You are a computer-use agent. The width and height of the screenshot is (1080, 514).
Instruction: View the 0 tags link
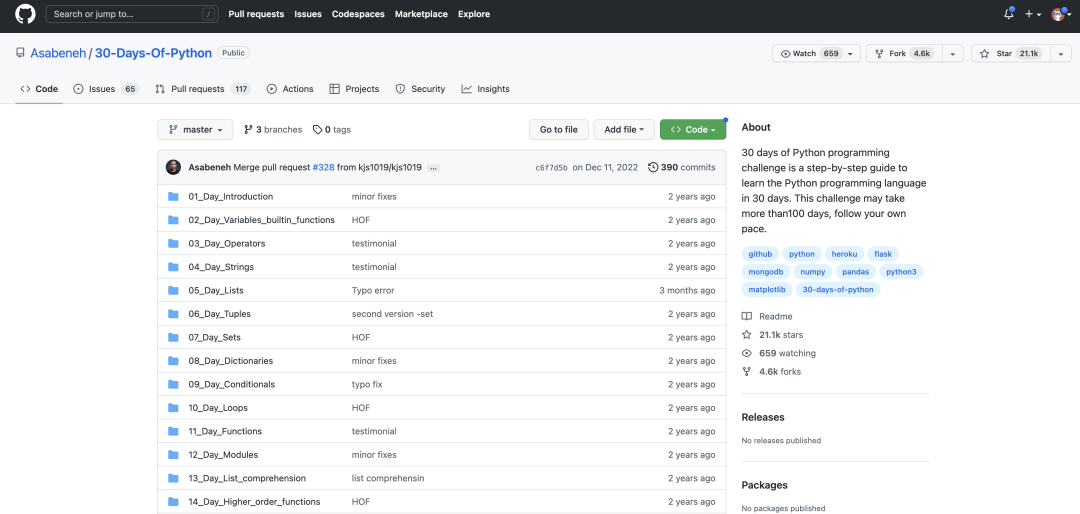(331, 130)
